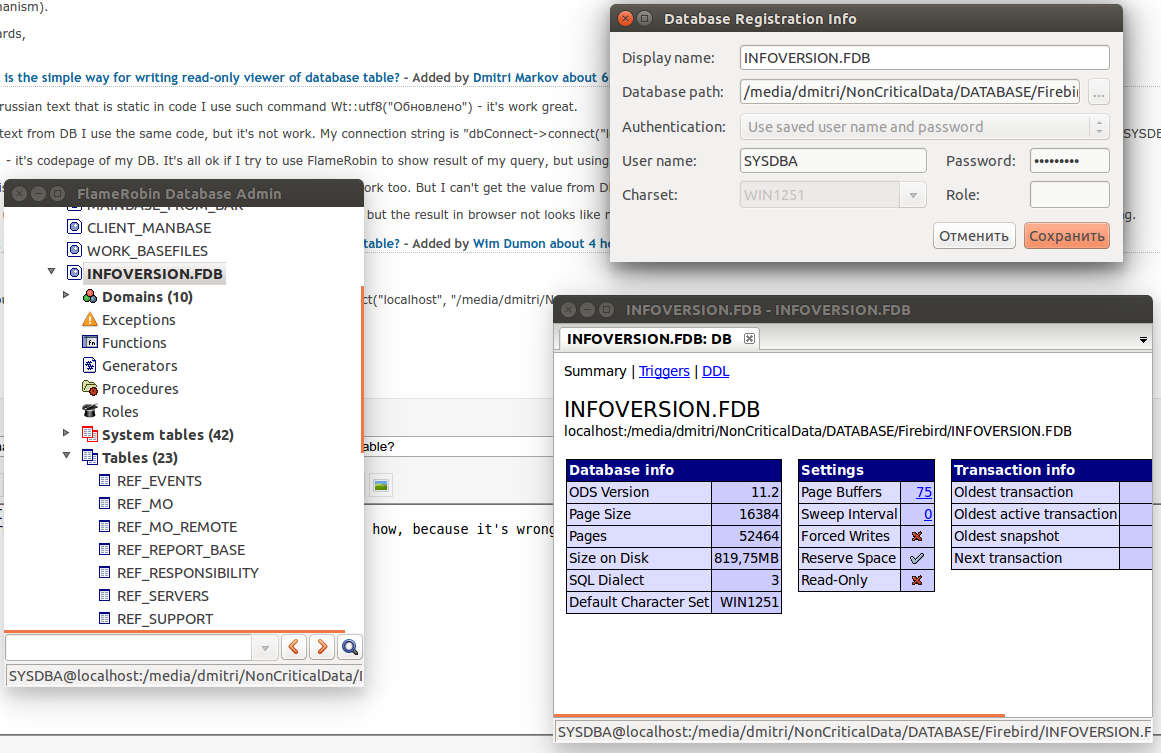Click the User name field SYSDBA
Screen dimensions: 1161x753
[832, 161]
